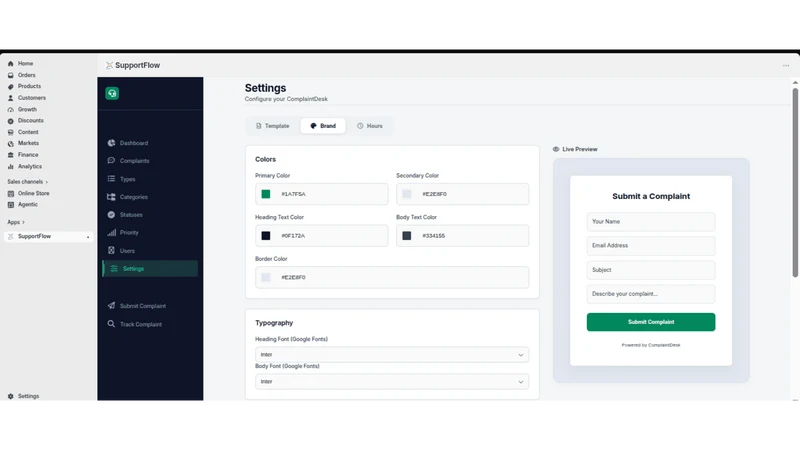
Task: Click the Finance bank icon
Action: click(11, 155)
